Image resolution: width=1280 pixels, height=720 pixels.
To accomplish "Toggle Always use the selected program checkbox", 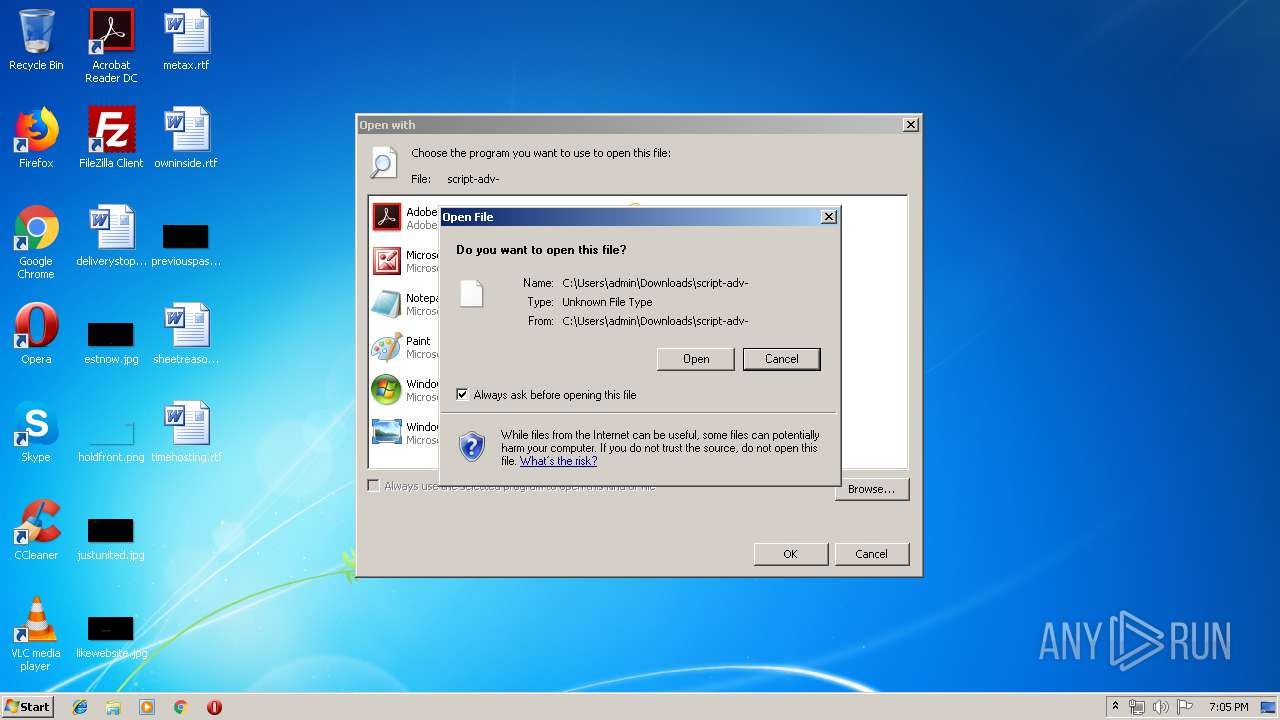I will (374, 486).
